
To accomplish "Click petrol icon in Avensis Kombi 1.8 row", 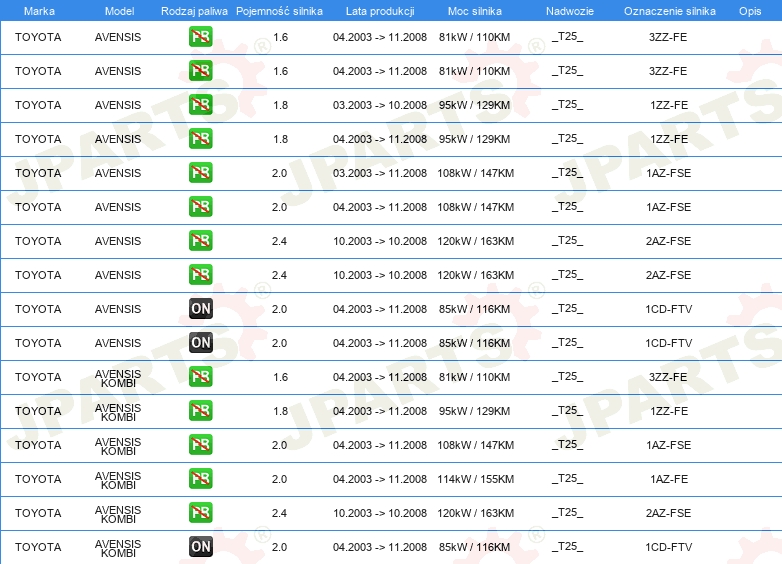I will 200,410.
